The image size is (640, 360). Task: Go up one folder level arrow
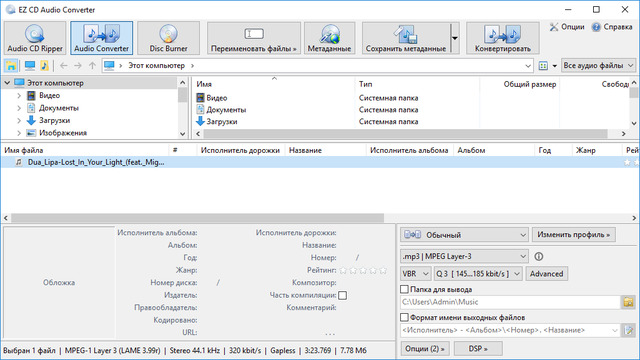[x=92, y=65]
